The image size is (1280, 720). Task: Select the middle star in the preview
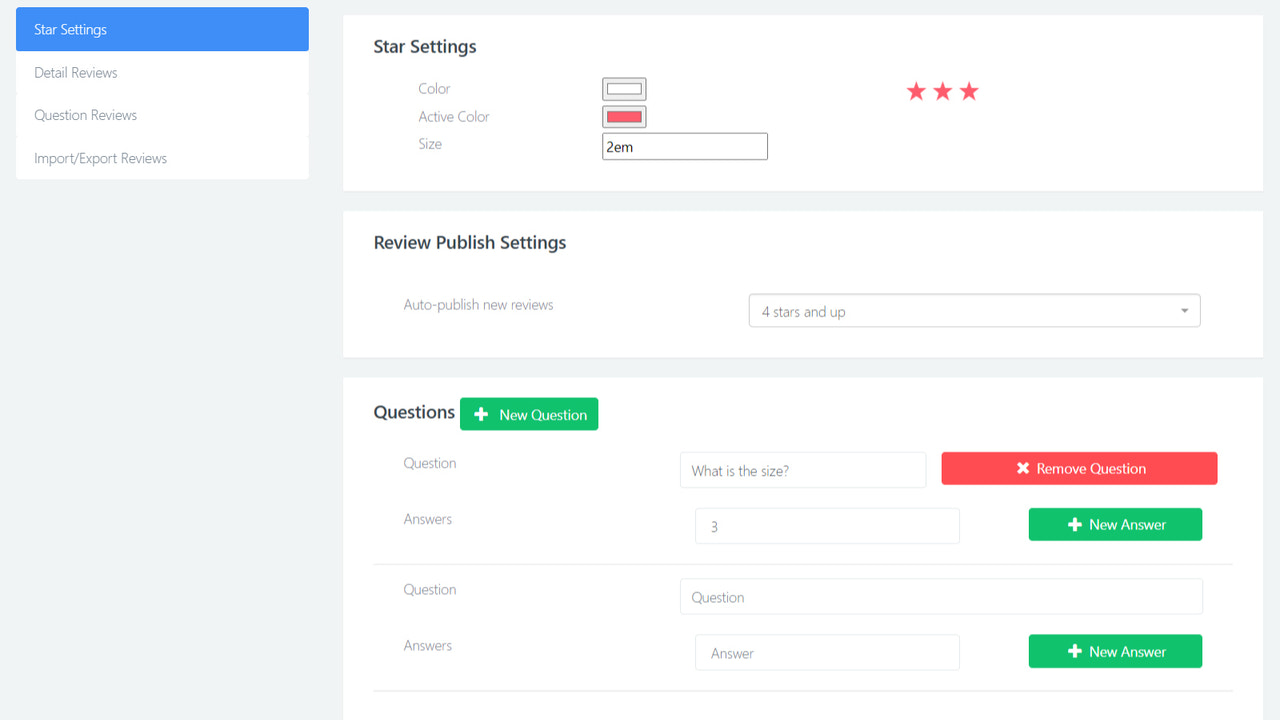pyautogui.click(x=941, y=90)
